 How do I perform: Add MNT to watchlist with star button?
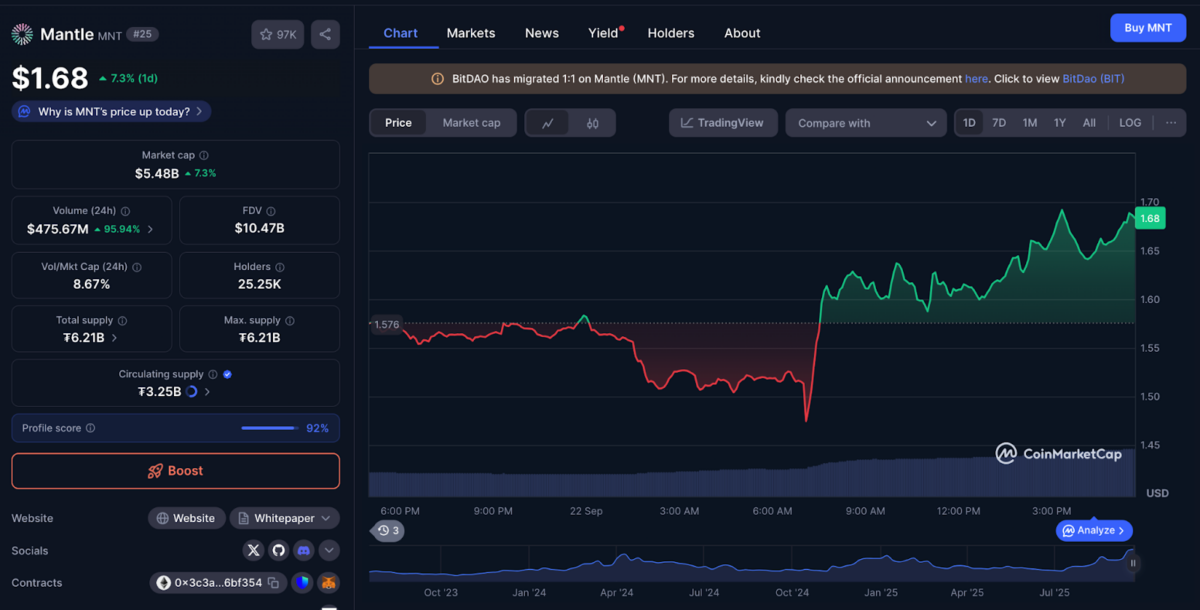(x=278, y=34)
